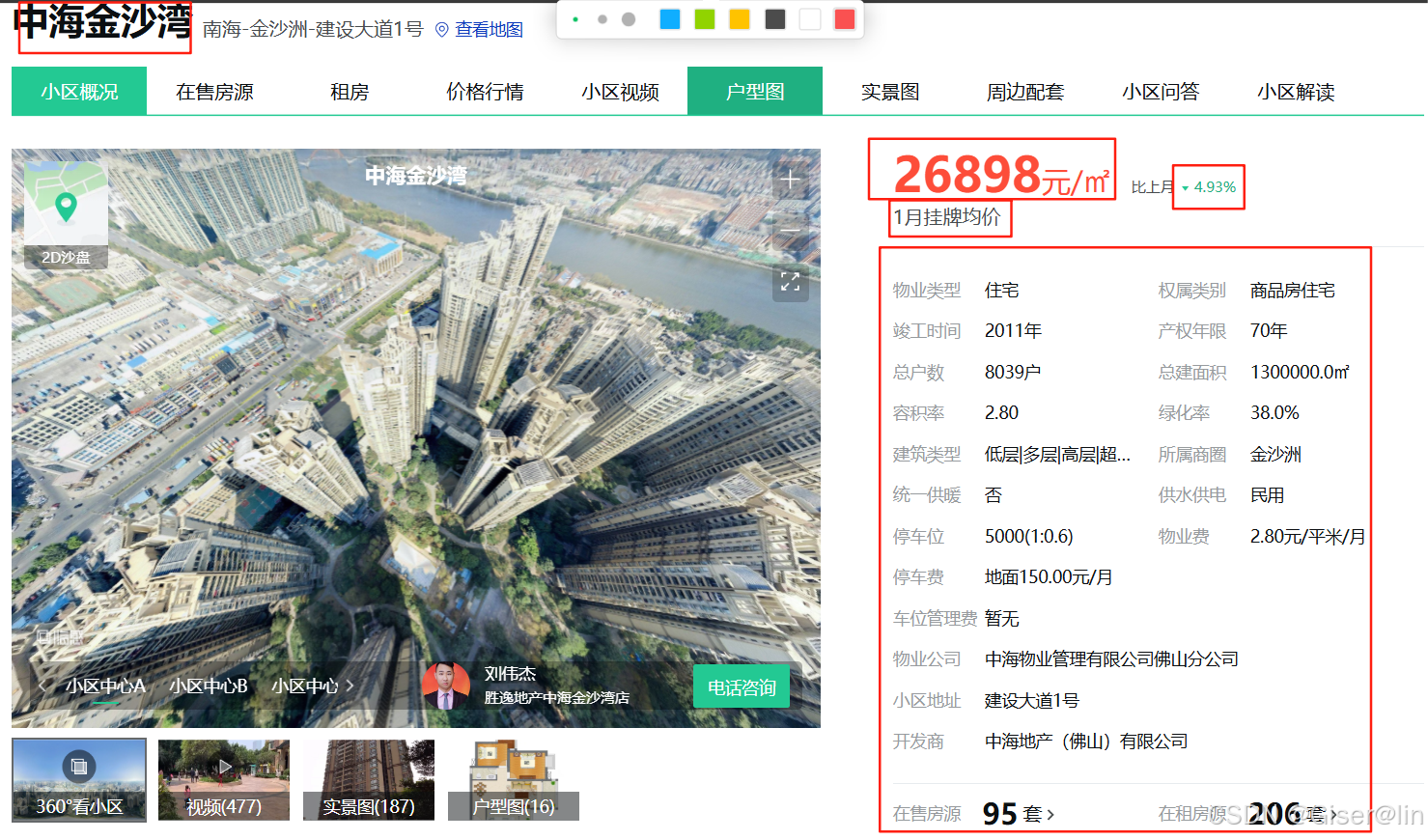This screenshot has width=1428, height=840.
Task: Click the 2.80元/平米/月 property fee value
Action: [1307, 536]
